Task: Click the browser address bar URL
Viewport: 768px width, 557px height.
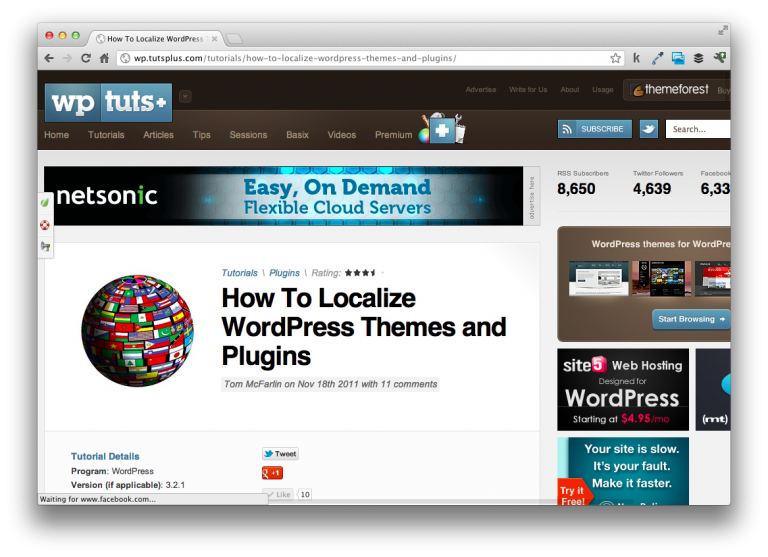Action: (295, 58)
